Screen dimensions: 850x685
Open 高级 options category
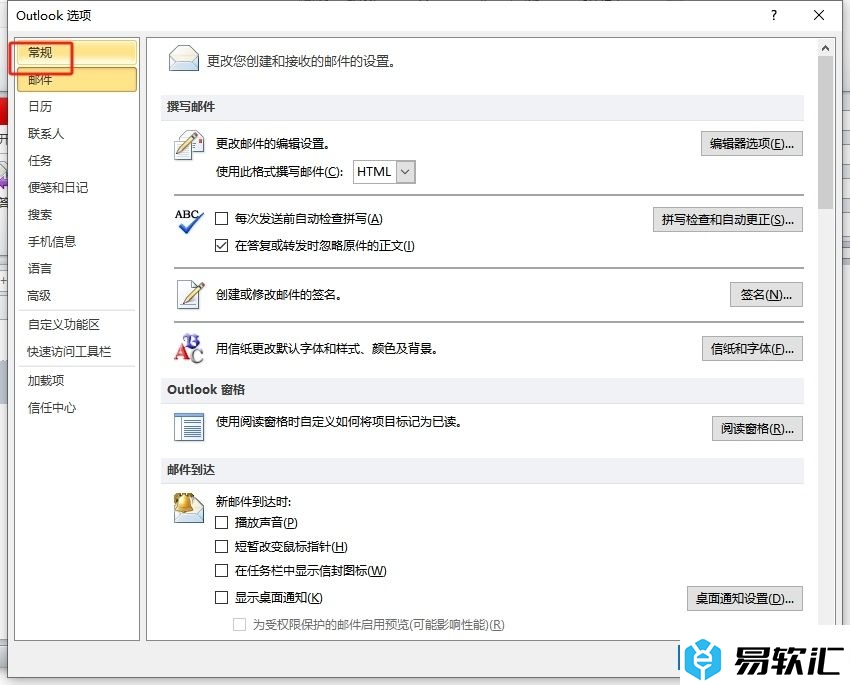(76, 295)
